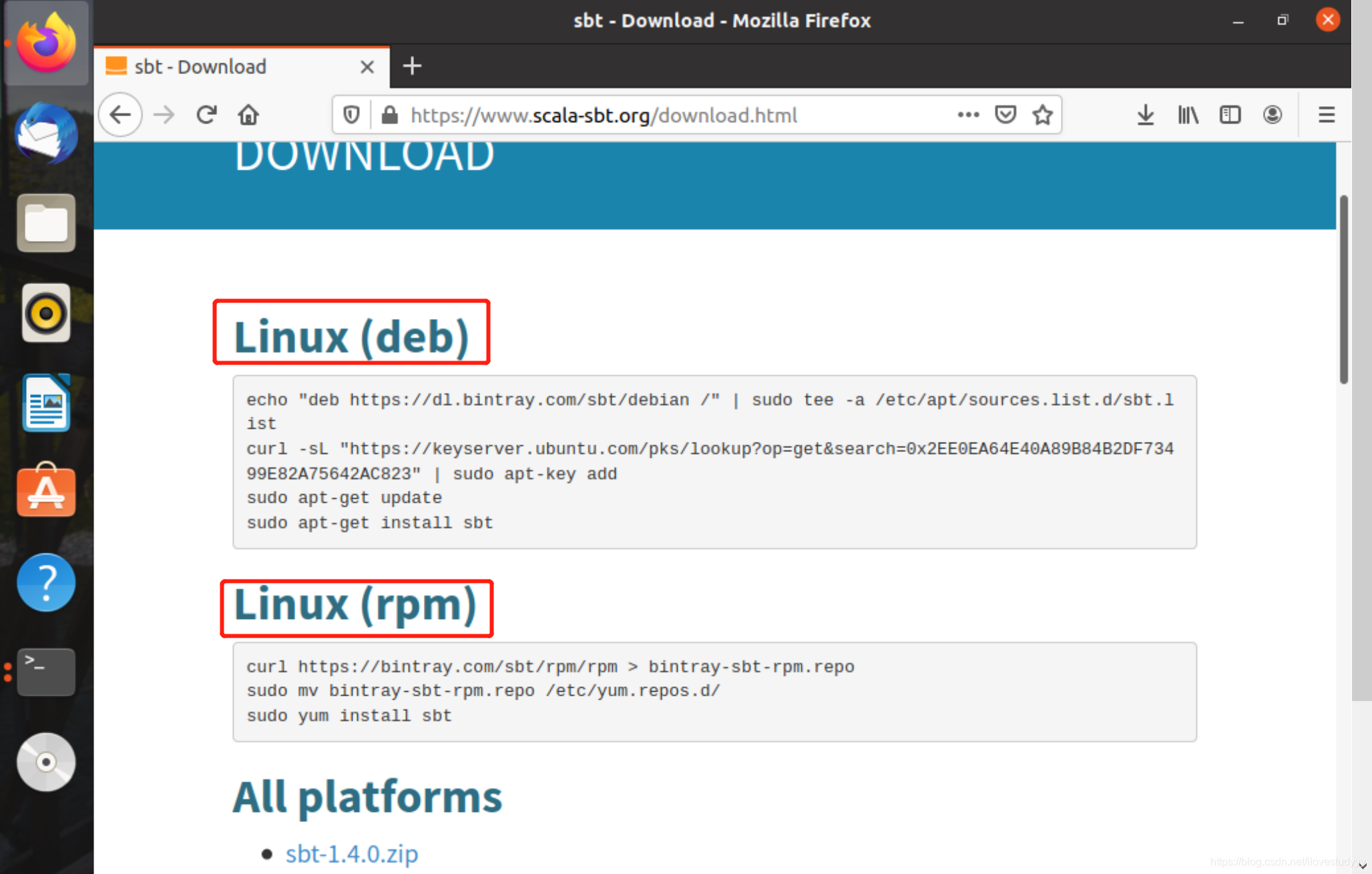Open tracking protection shield info
The height and width of the screenshot is (874, 1372).
pos(351,115)
